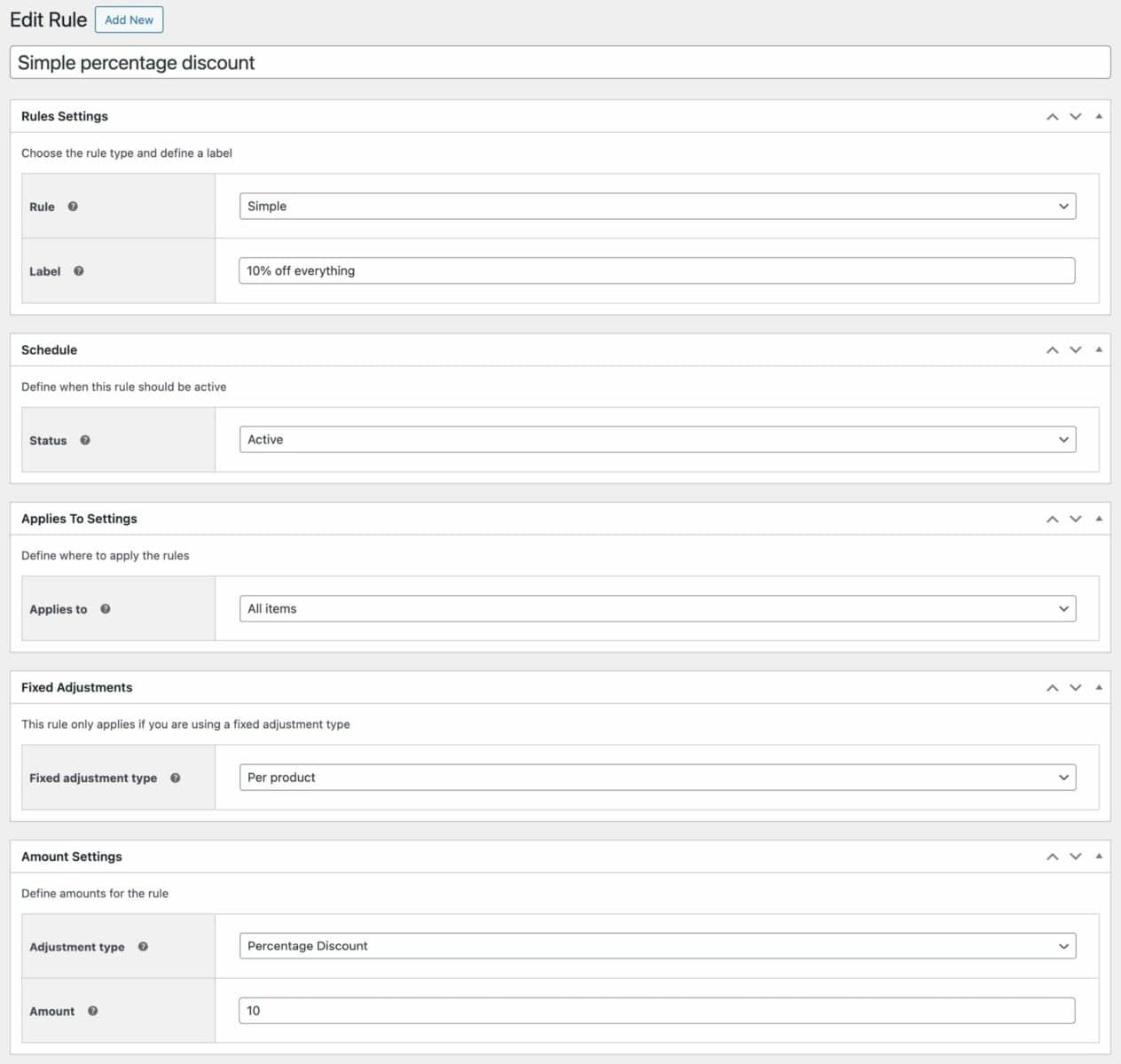Click the 'Adjustment type' field label
The image size is (1121, 1064).
[77, 947]
